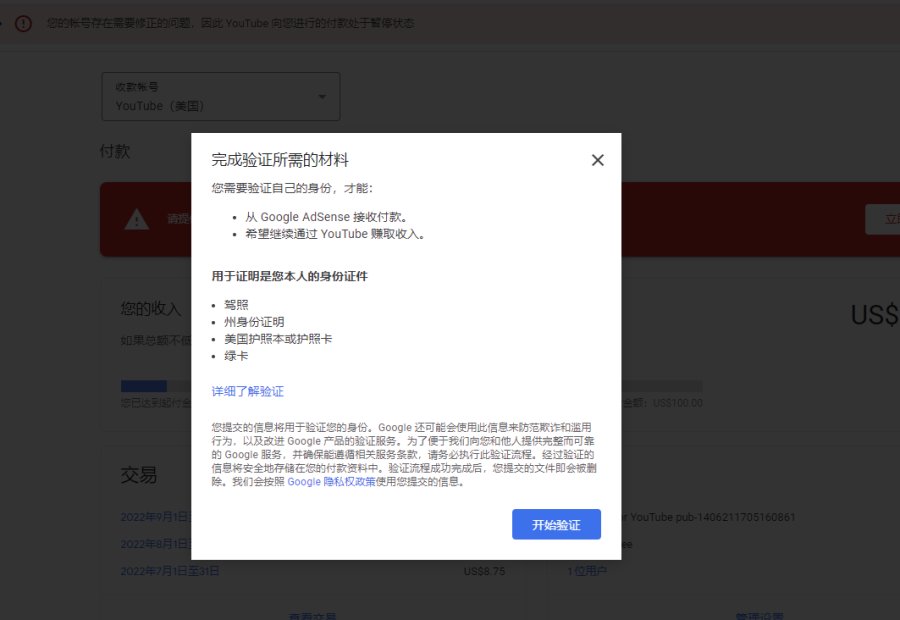The height and width of the screenshot is (620, 900).
Task: Click the 开始验证 button
Action: pos(556,524)
